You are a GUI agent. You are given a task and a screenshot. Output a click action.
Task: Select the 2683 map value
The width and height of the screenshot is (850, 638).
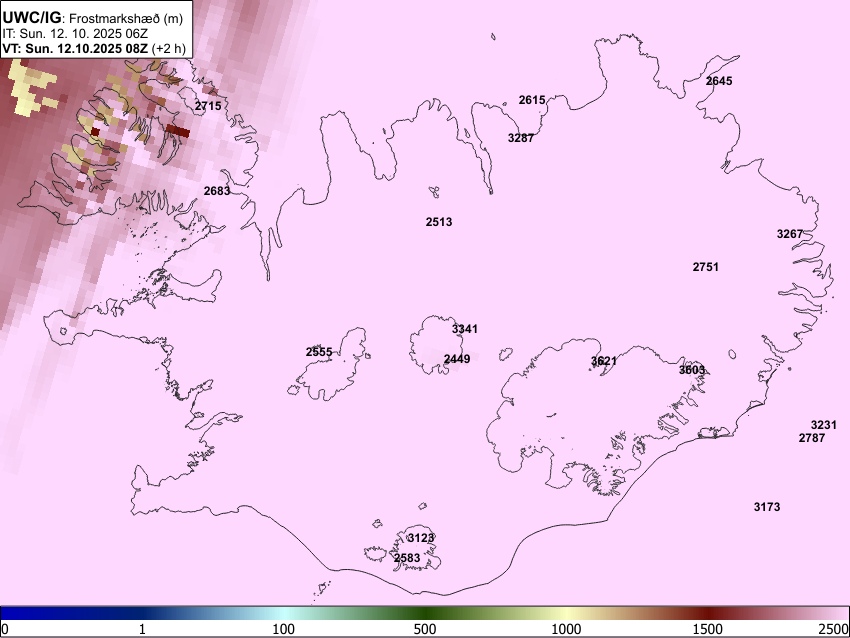(x=217, y=191)
